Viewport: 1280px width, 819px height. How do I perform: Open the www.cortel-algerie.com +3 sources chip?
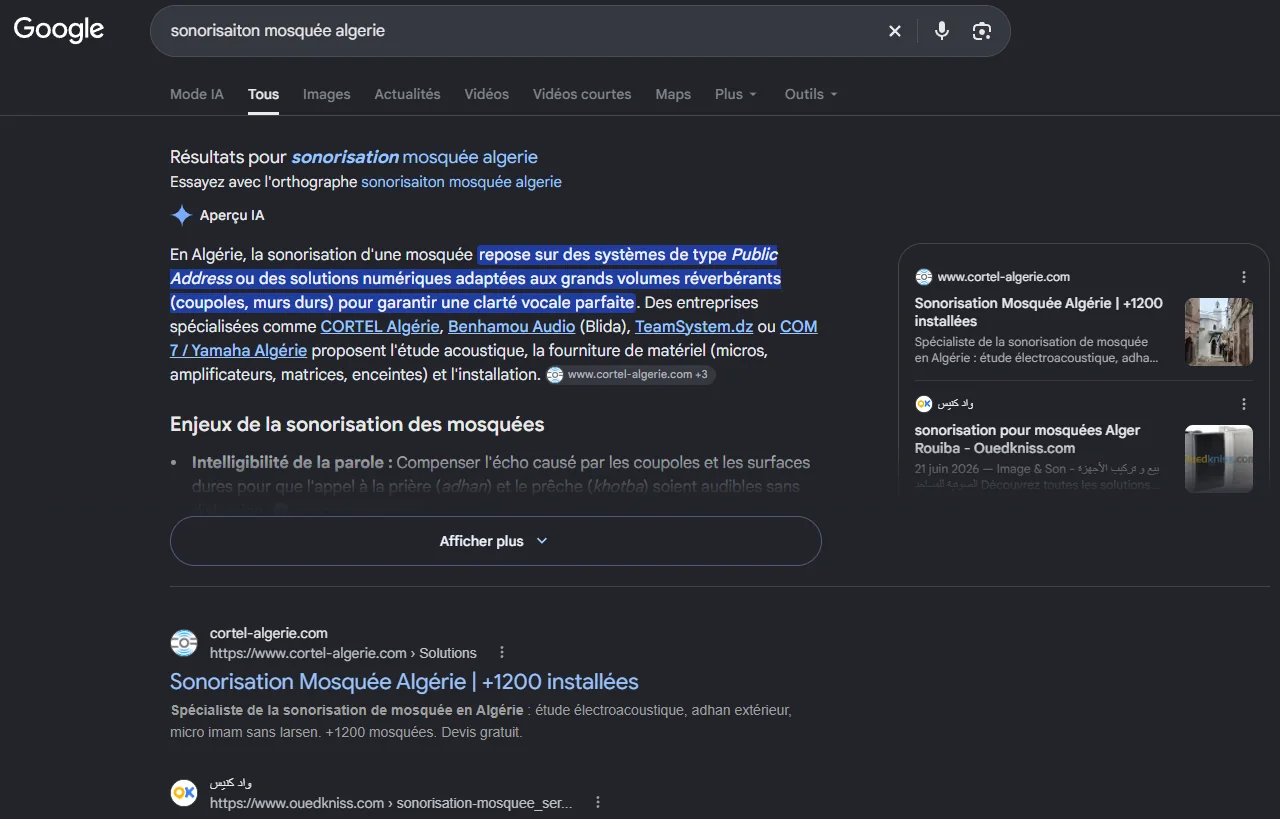631,375
